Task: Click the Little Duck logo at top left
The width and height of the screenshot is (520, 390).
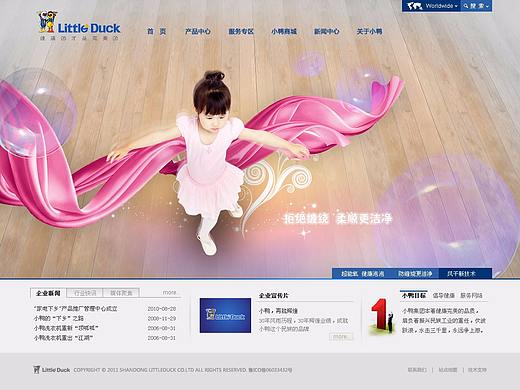Action: [79, 26]
